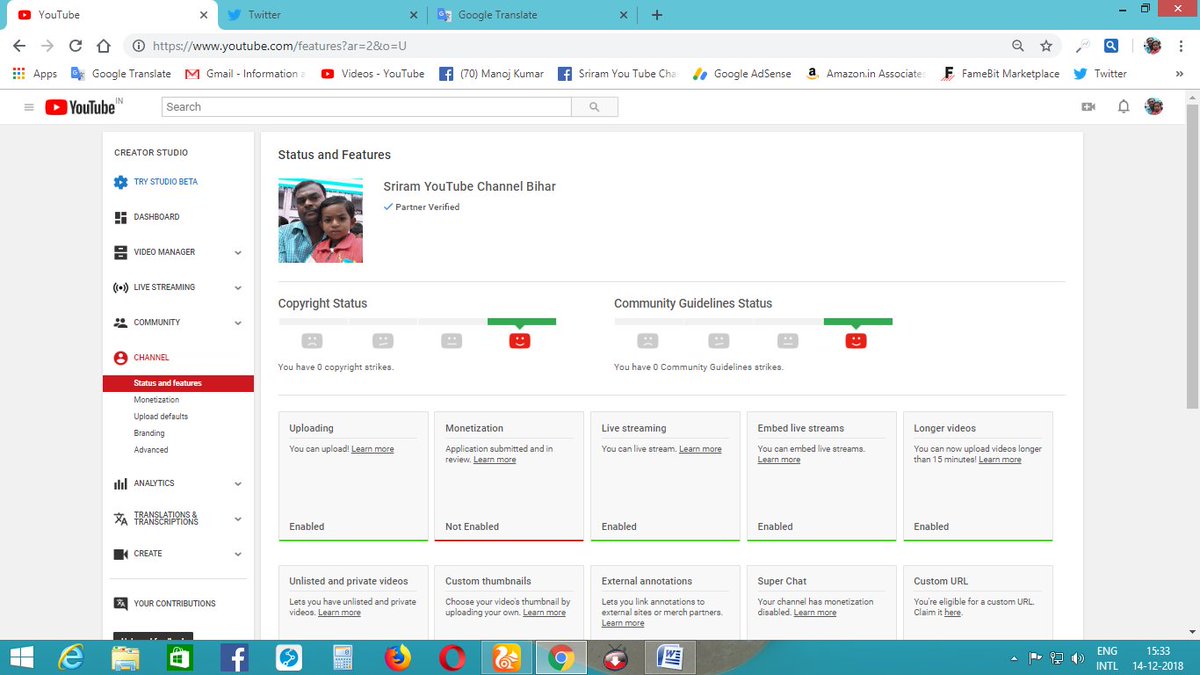Select Monetization in the Channel submenu
Viewport: 1200px width, 675px height.
(157, 400)
